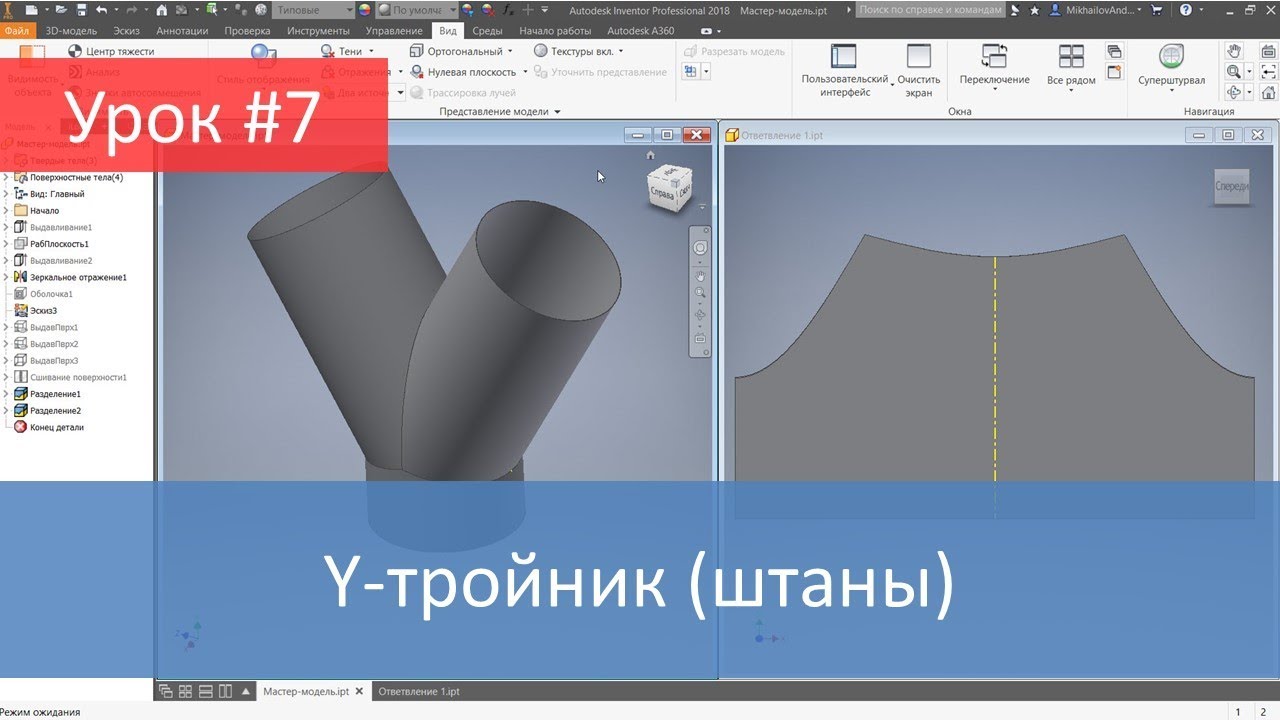1280x720 pixels.
Task: Open the color wheel appearance icon
Action: click(x=364, y=9)
